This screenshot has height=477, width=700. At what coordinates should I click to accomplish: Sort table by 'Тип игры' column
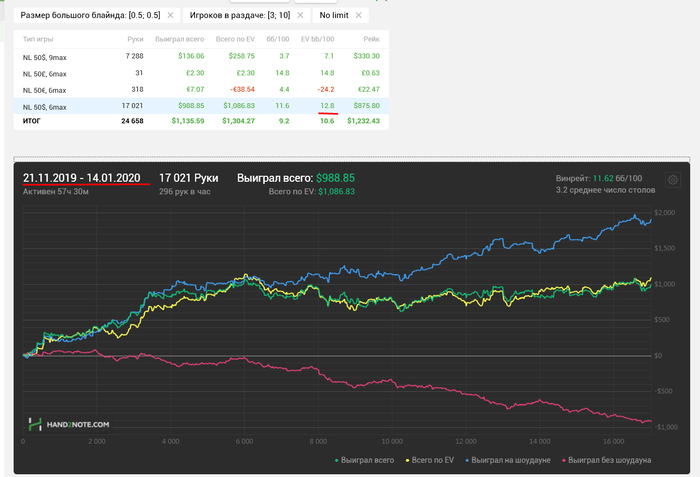coord(38,39)
